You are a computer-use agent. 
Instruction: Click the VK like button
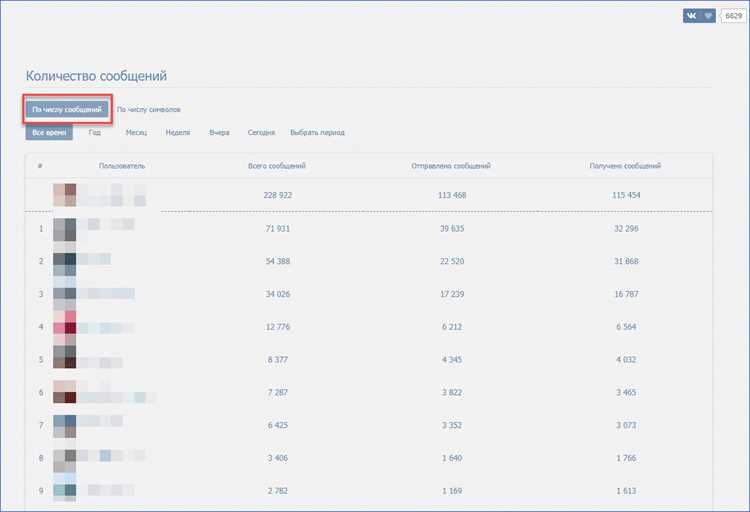click(699, 16)
